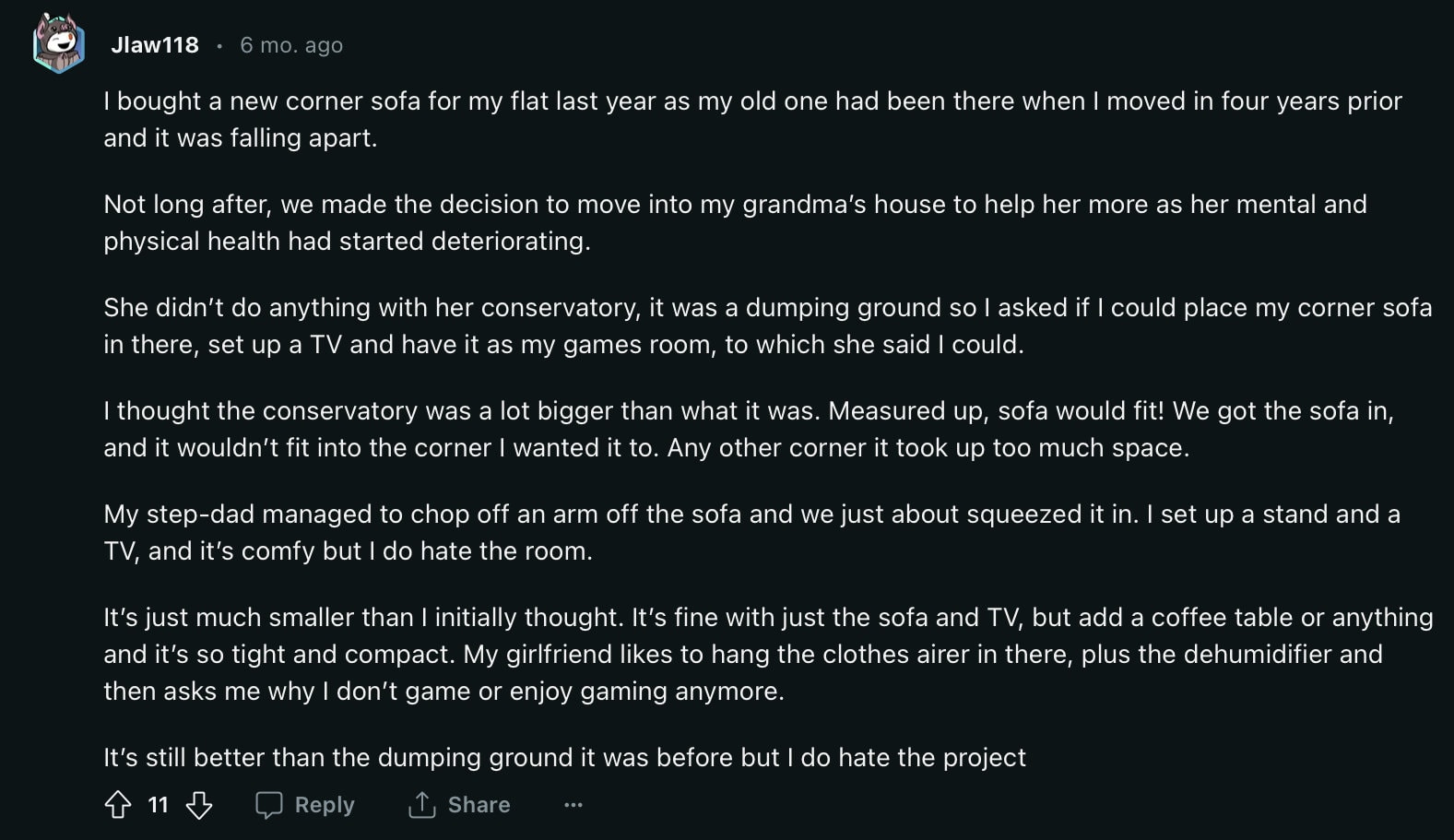Image resolution: width=1454 pixels, height=840 pixels.
Task: Open the three-dot more options menu
Action: tap(573, 805)
